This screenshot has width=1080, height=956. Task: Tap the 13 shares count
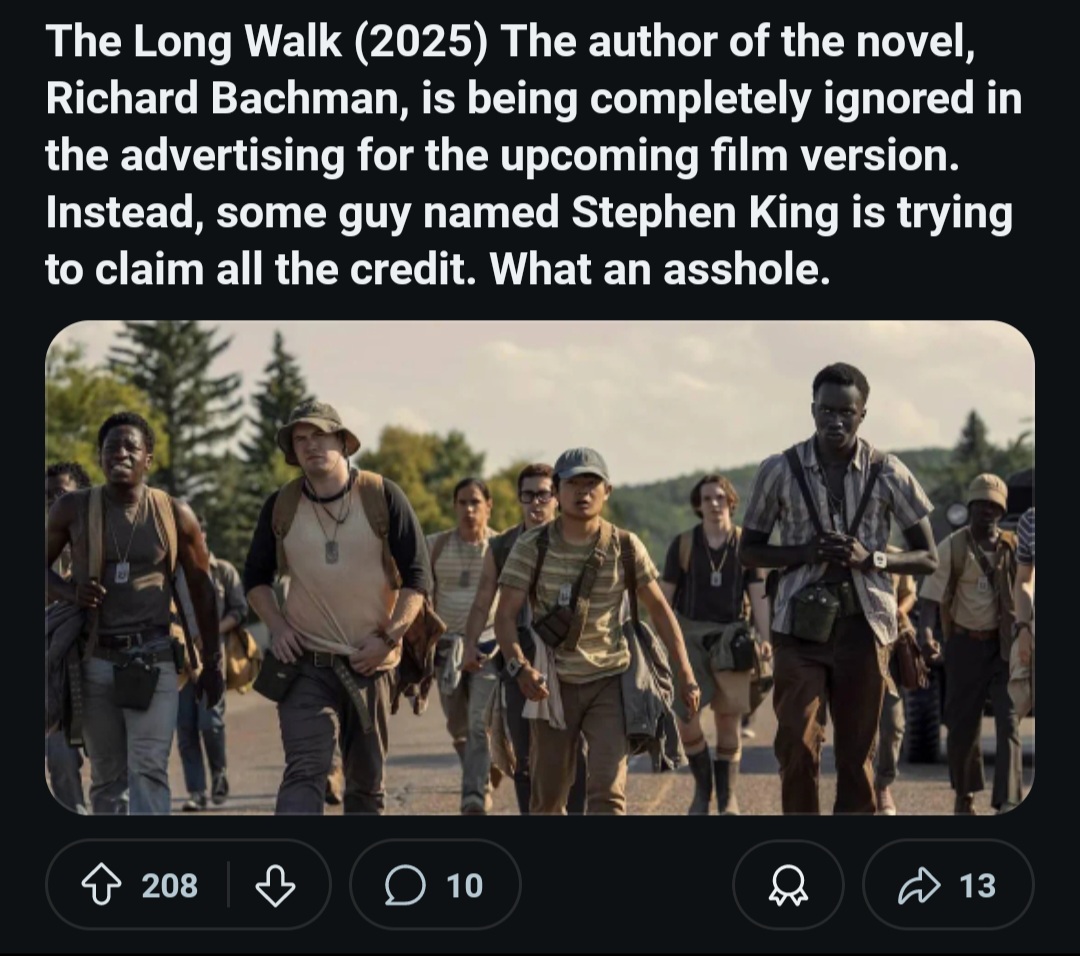[977, 885]
